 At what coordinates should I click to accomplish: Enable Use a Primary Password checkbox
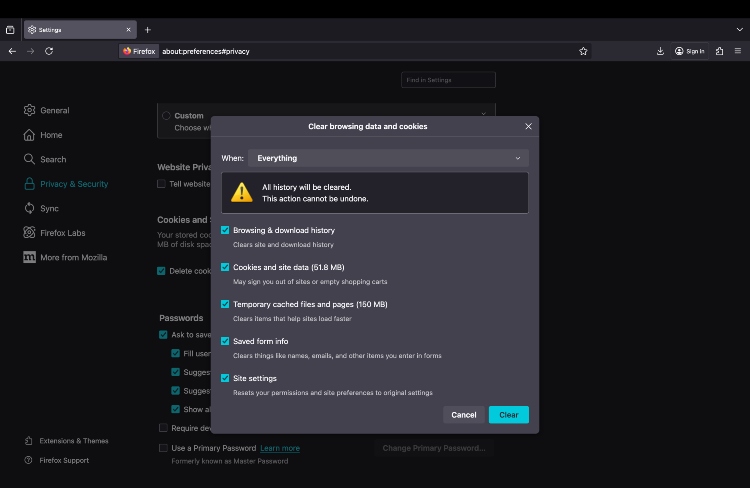click(163, 448)
